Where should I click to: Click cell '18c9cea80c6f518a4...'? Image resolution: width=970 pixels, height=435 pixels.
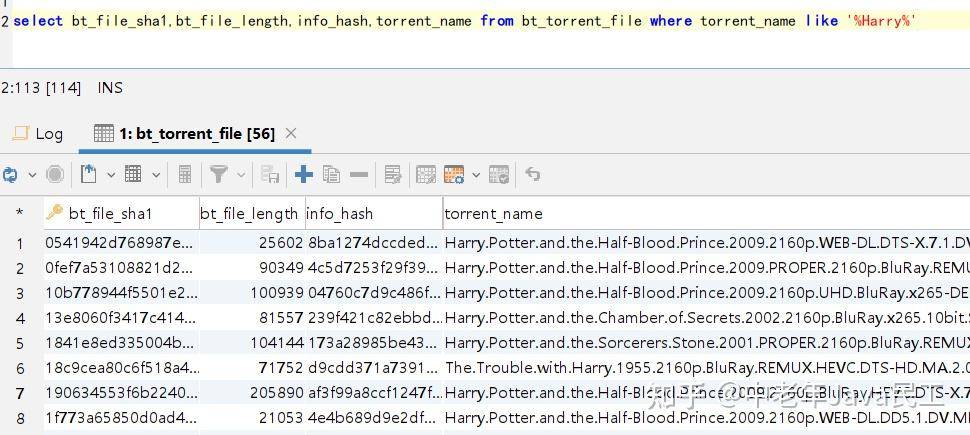coord(121,368)
